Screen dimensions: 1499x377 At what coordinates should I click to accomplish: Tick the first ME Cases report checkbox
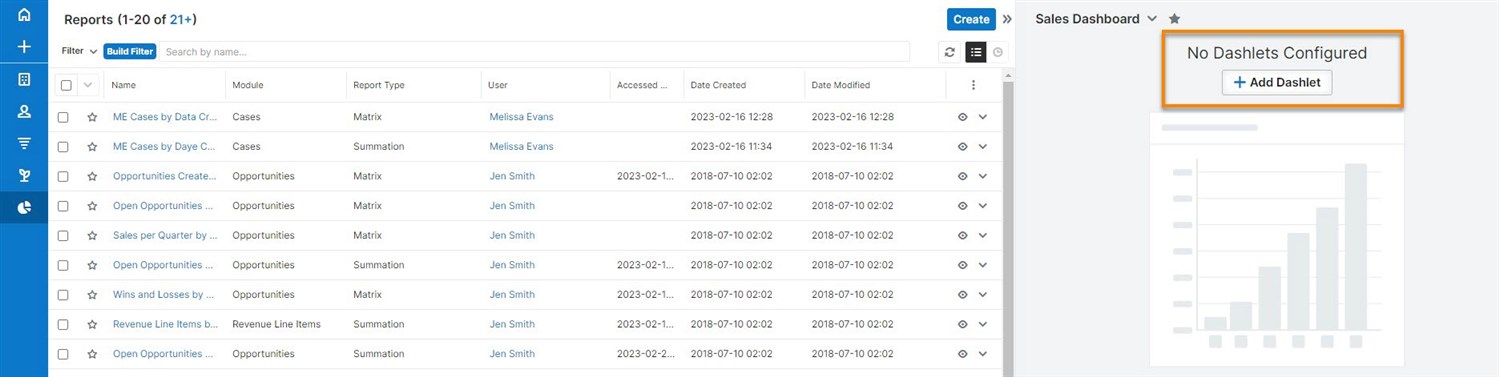coord(63,117)
